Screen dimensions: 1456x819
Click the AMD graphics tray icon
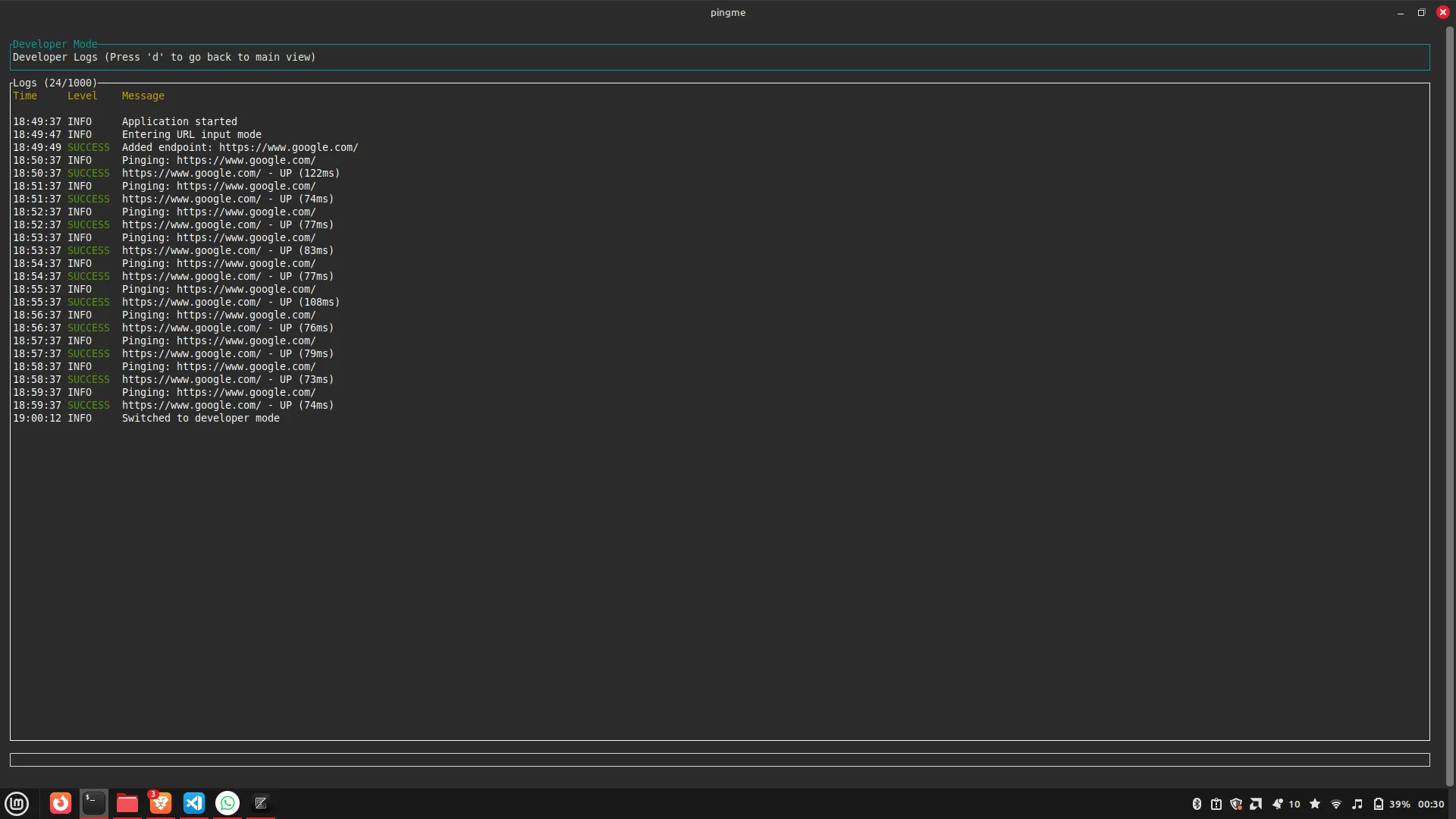click(x=1256, y=804)
